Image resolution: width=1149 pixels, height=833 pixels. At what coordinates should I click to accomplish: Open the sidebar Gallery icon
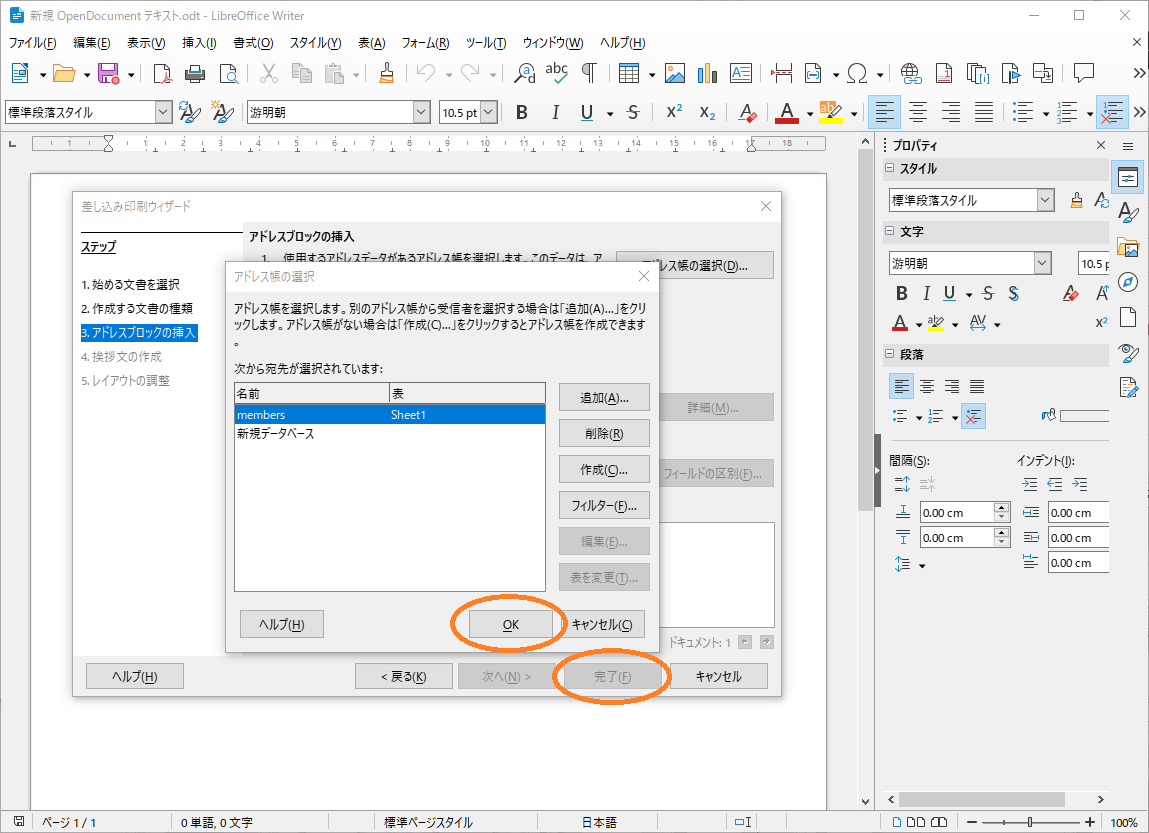click(x=1128, y=248)
